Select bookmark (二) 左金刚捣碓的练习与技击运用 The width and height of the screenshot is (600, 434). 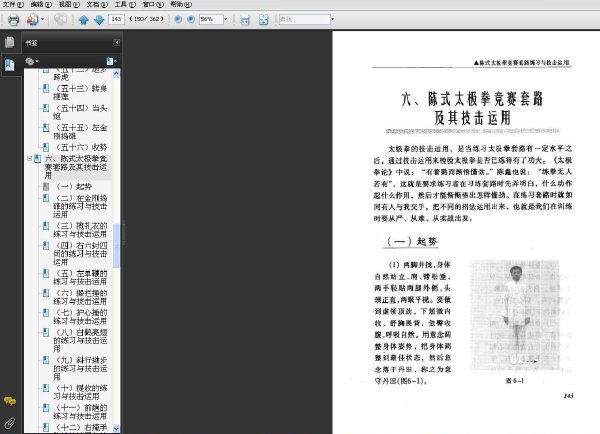pyautogui.click(x=80, y=206)
